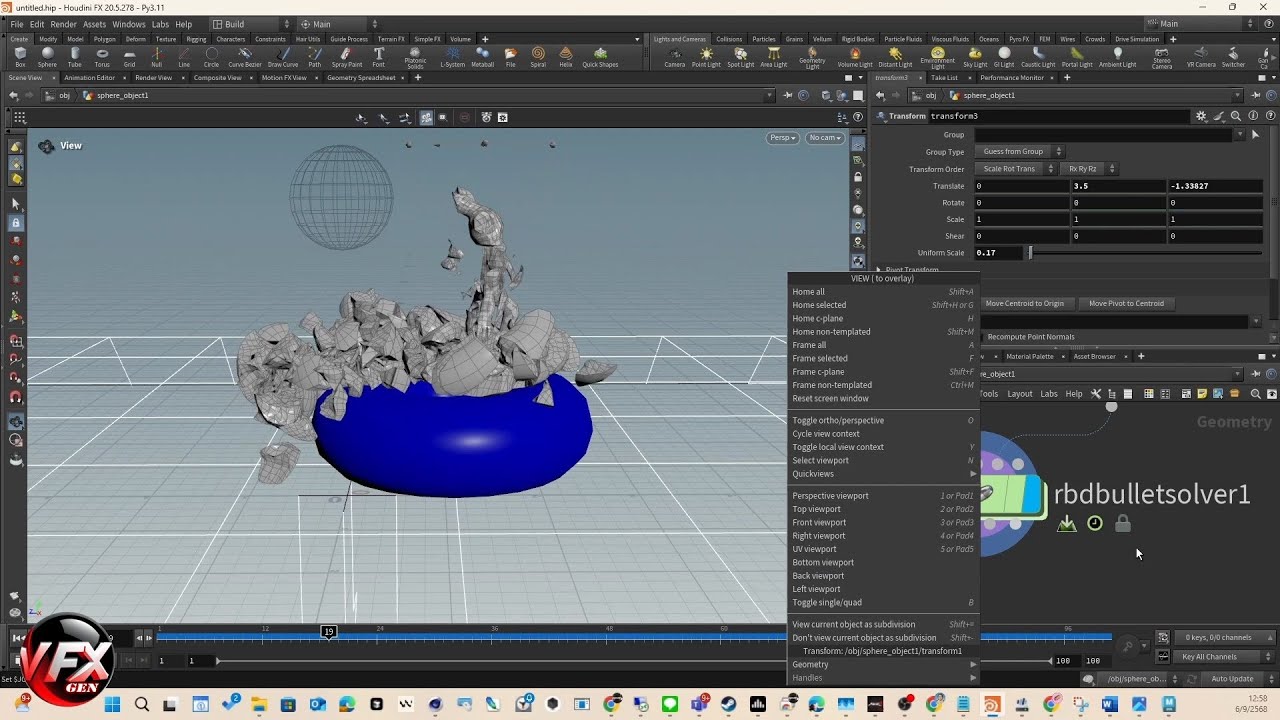Choose Toggle ortho/perspective menu entry

(883, 420)
